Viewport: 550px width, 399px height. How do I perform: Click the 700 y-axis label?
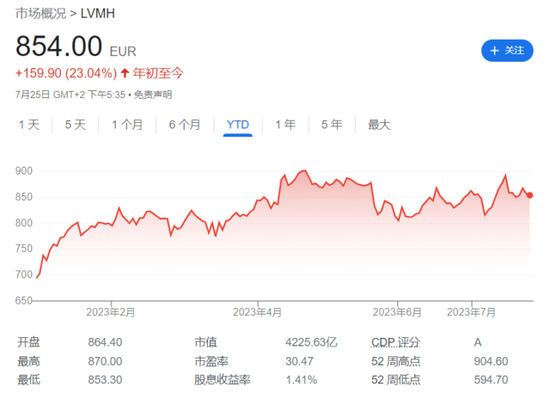[24, 275]
